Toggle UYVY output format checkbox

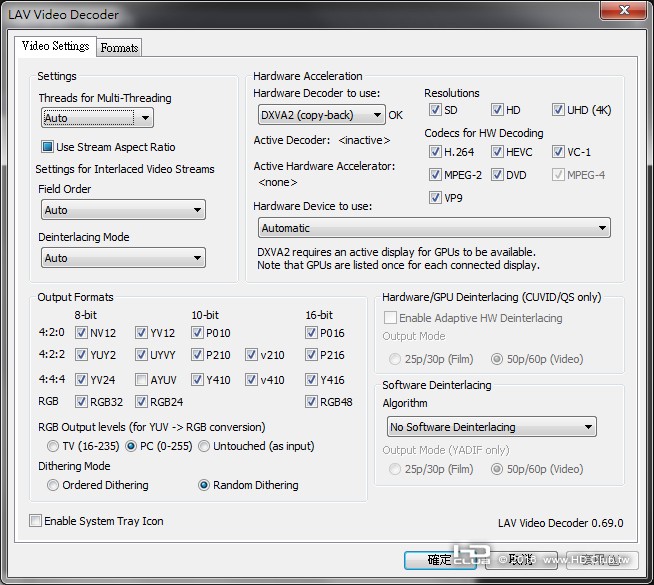pyautogui.click(x=141, y=354)
